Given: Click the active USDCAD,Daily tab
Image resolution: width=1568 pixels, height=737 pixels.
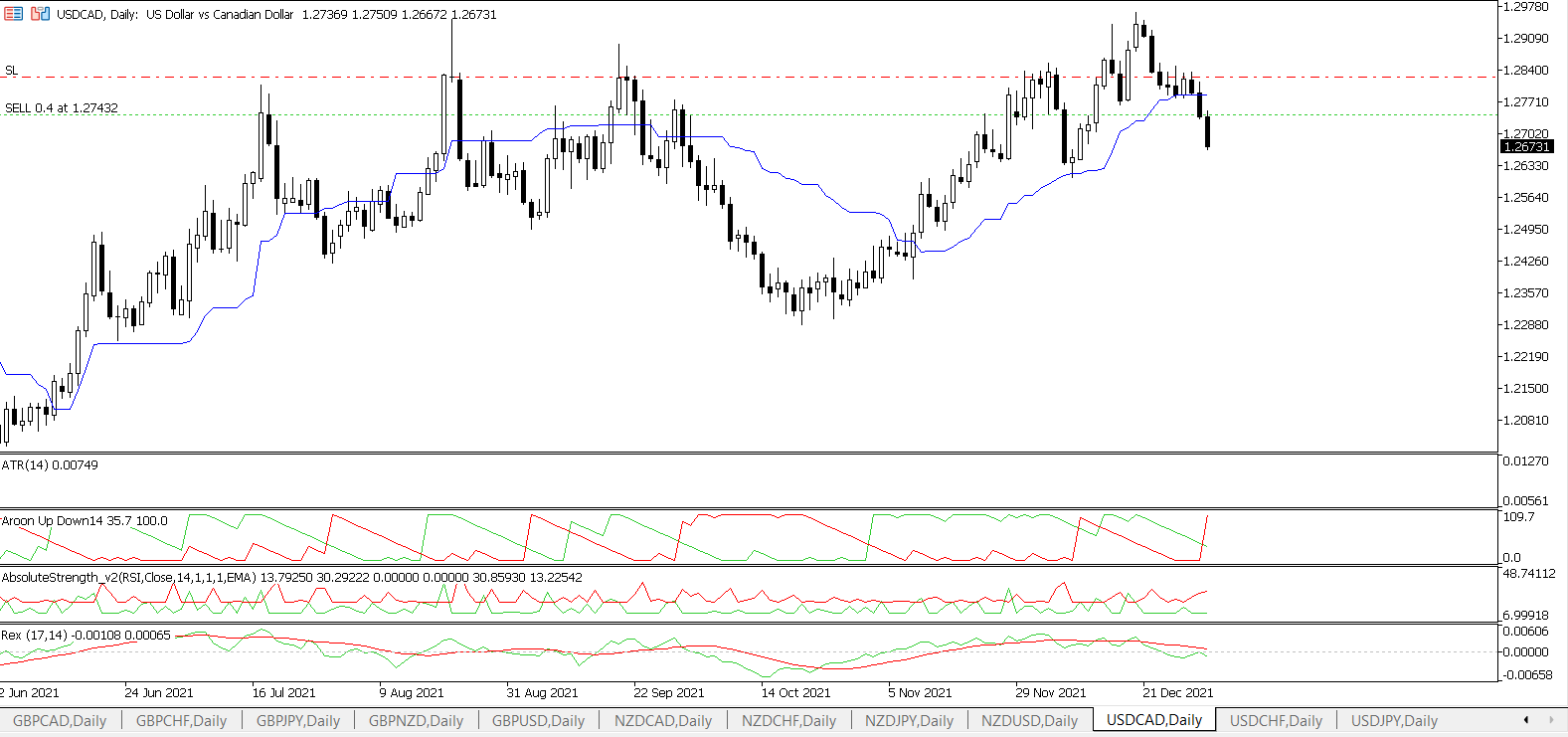Looking at the screenshot, I should click(1154, 720).
